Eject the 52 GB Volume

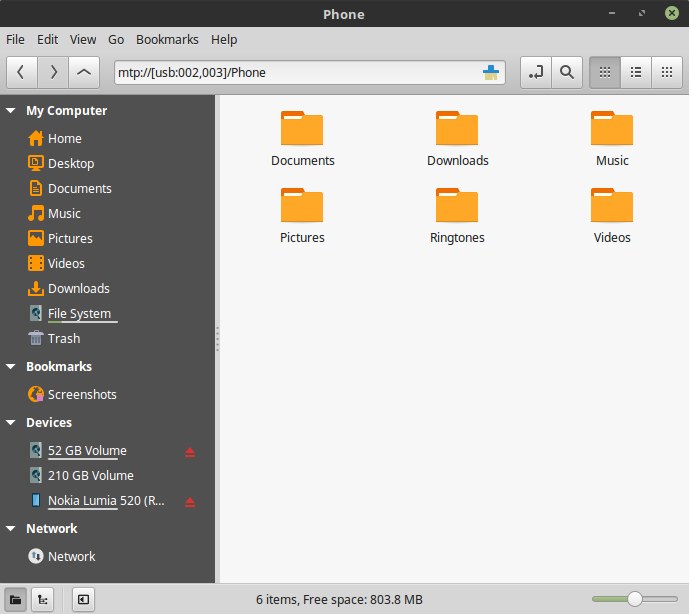tap(190, 452)
